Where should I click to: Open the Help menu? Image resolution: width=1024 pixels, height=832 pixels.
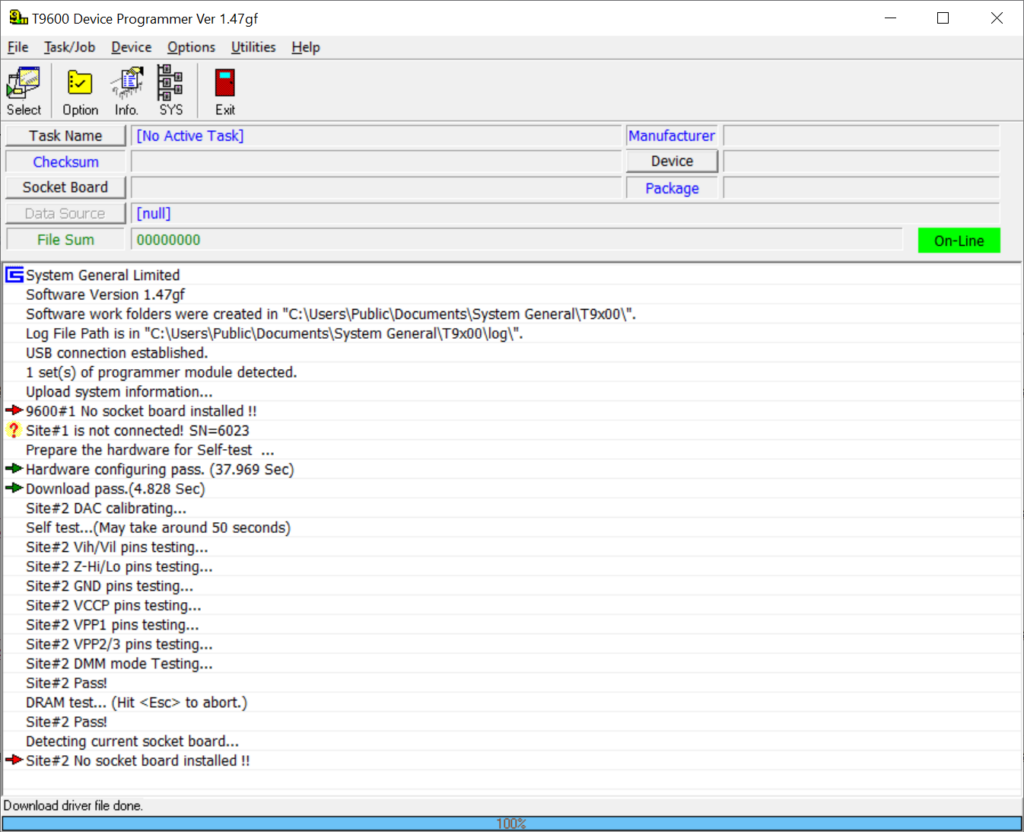coord(306,47)
